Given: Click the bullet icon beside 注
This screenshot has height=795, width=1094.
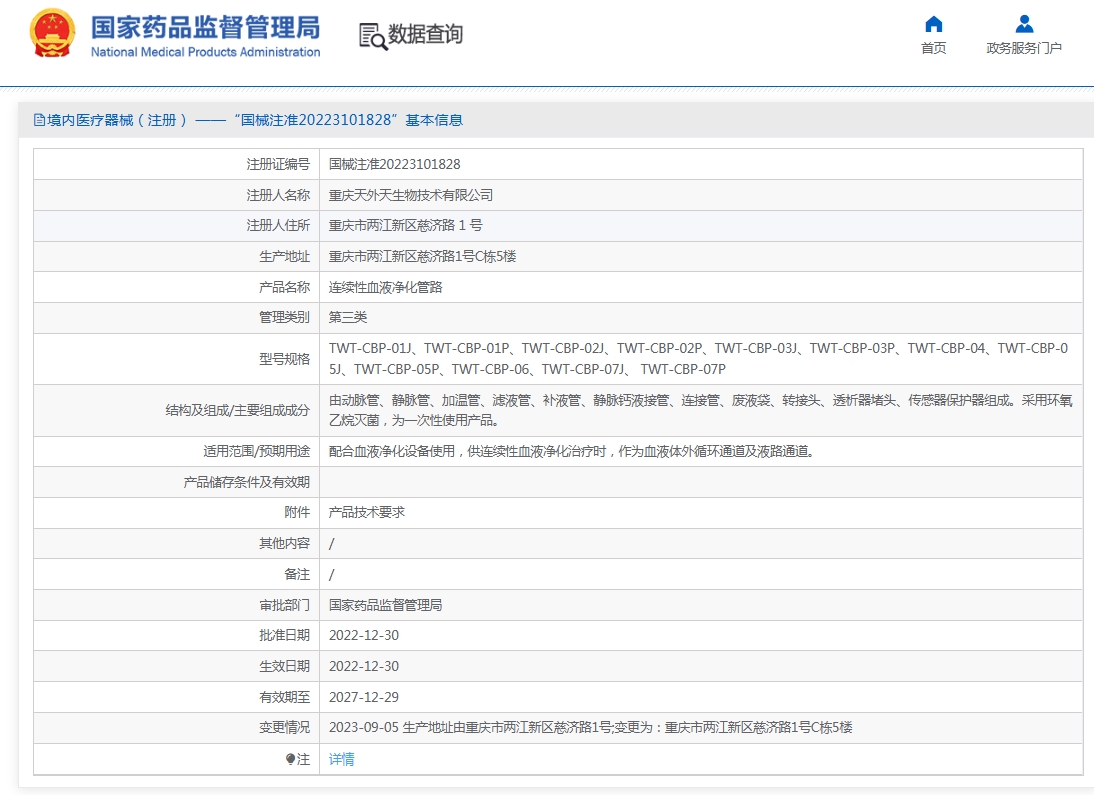Looking at the screenshot, I should [x=290, y=759].
